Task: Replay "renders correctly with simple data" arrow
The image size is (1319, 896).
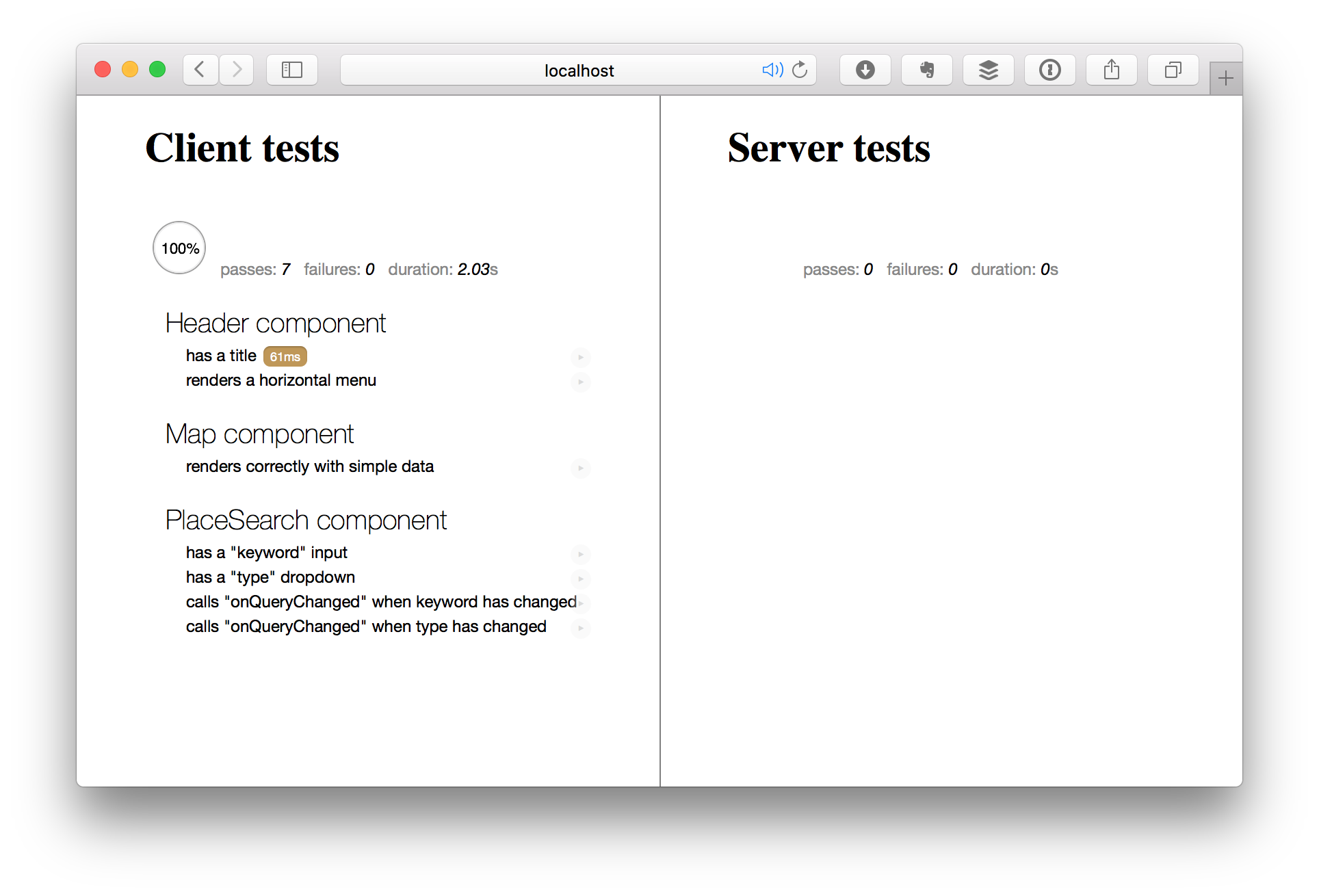Action: click(x=580, y=468)
